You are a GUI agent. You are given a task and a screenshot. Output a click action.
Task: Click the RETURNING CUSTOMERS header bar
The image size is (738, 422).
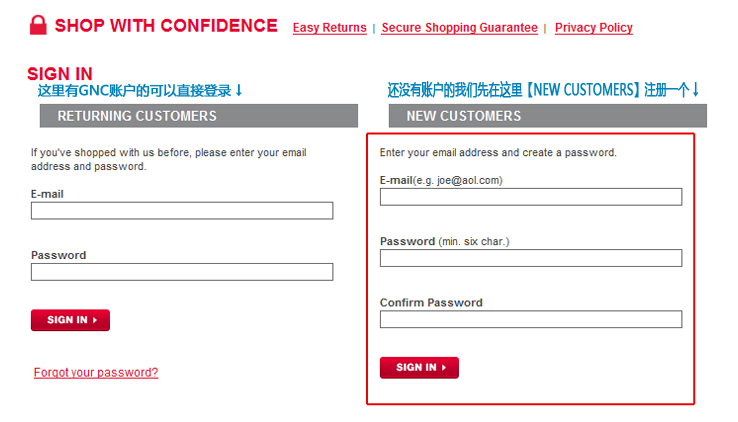point(199,116)
